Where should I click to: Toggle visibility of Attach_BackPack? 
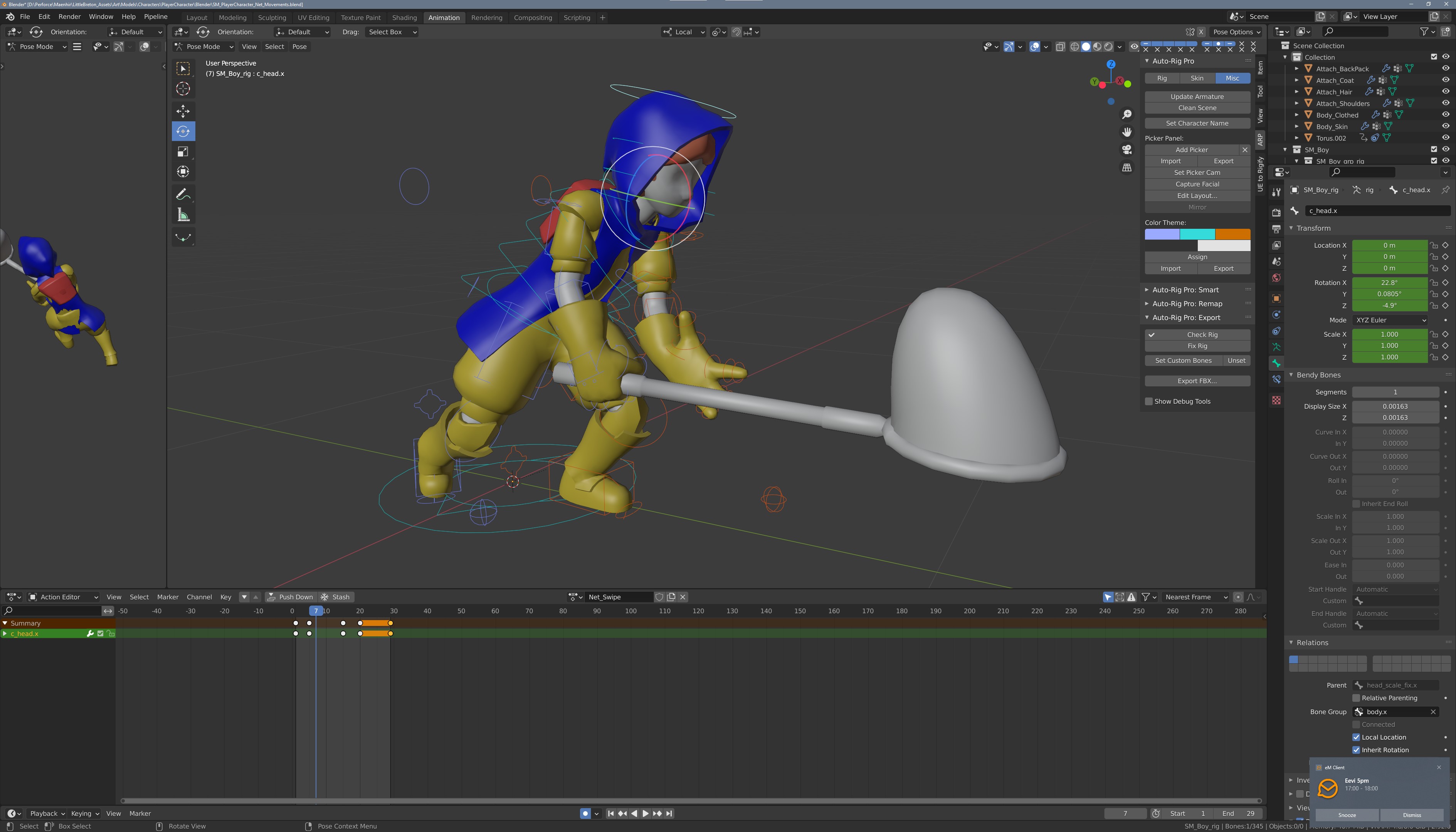coord(1445,69)
